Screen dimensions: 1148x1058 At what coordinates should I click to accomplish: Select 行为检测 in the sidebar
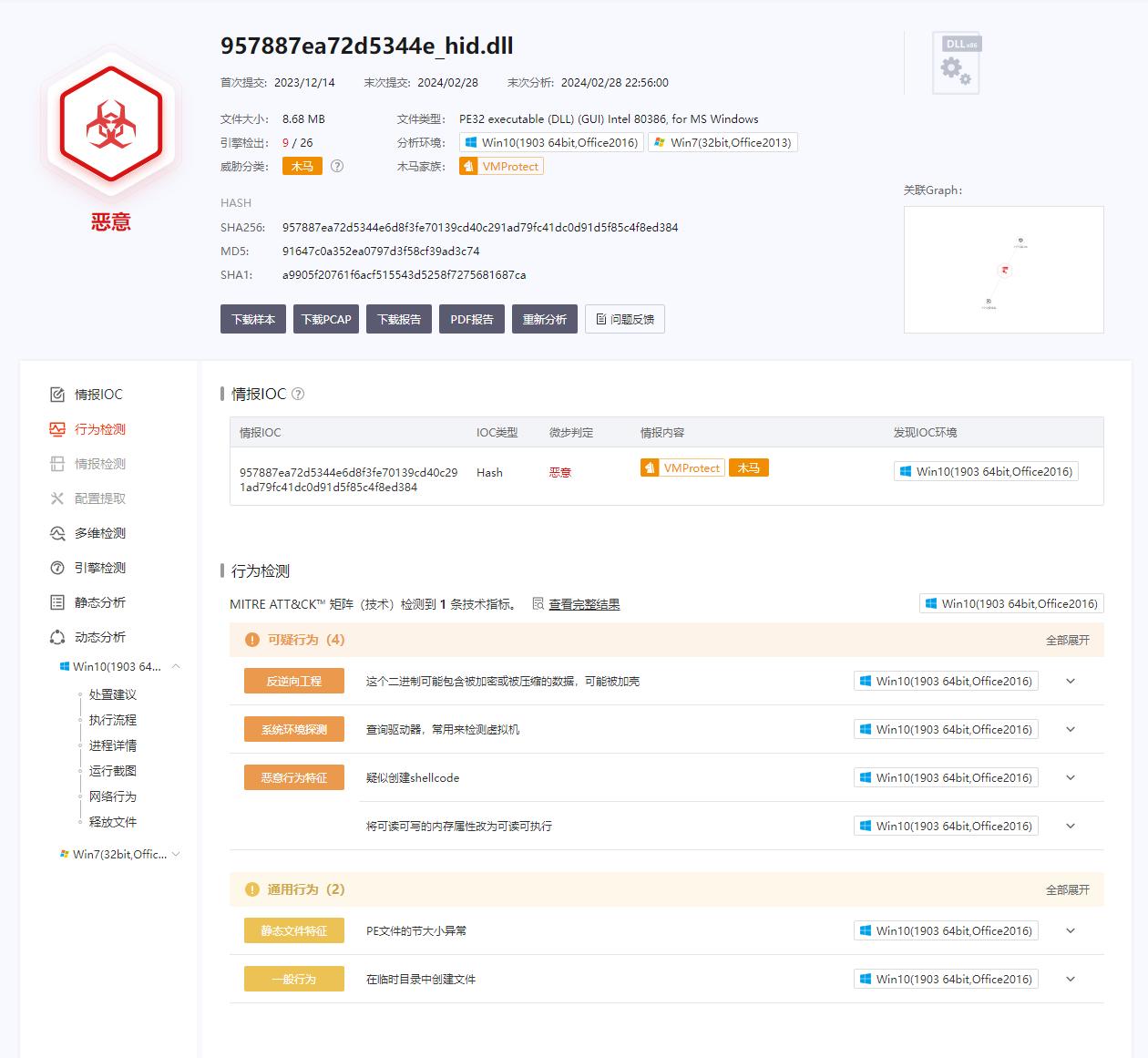(x=99, y=429)
